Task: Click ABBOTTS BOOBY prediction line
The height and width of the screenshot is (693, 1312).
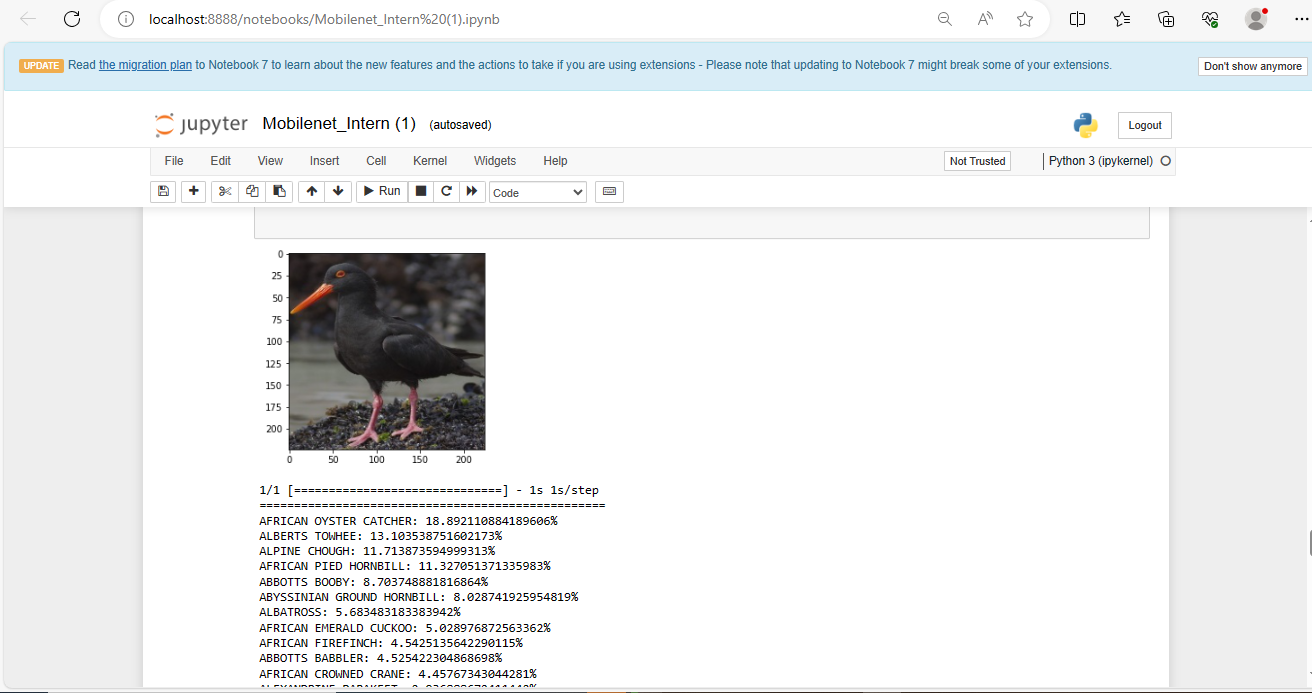Action: pos(373,581)
